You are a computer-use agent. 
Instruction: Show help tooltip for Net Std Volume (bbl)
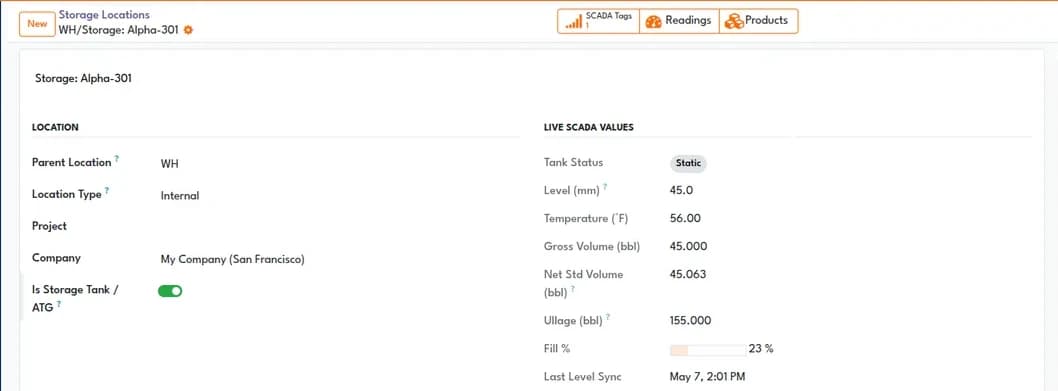click(572, 290)
